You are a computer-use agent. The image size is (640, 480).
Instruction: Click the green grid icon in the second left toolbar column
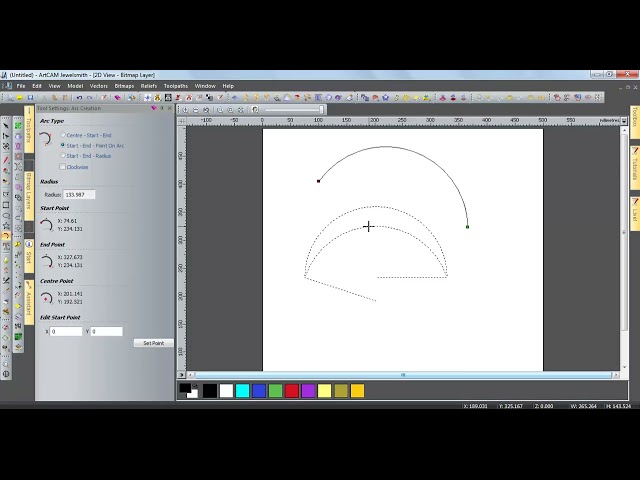[18, 125]
